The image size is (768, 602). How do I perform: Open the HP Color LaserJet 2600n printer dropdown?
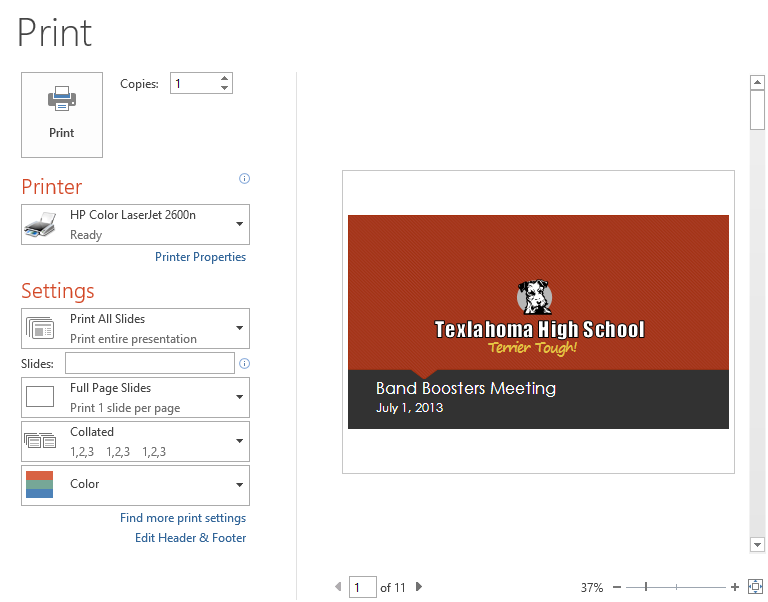(135, 225)
